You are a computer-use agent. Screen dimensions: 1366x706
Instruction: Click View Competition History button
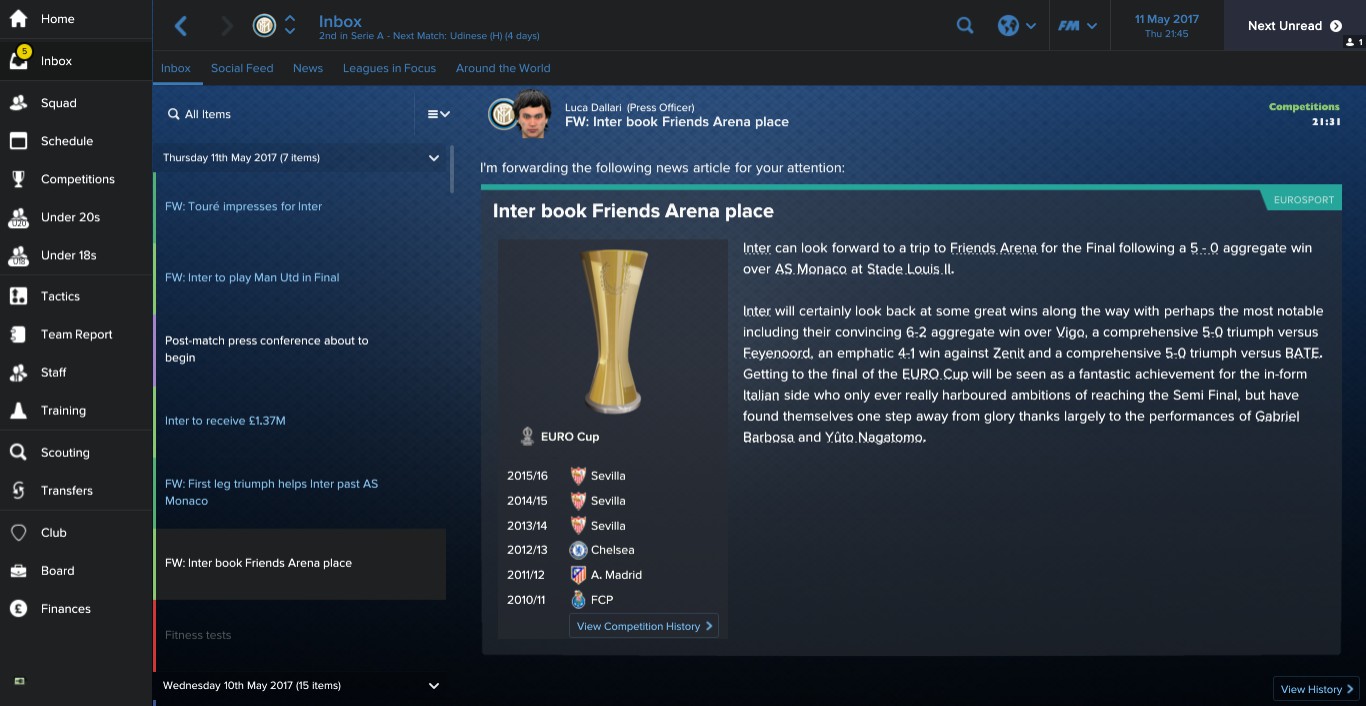(644, 626)
